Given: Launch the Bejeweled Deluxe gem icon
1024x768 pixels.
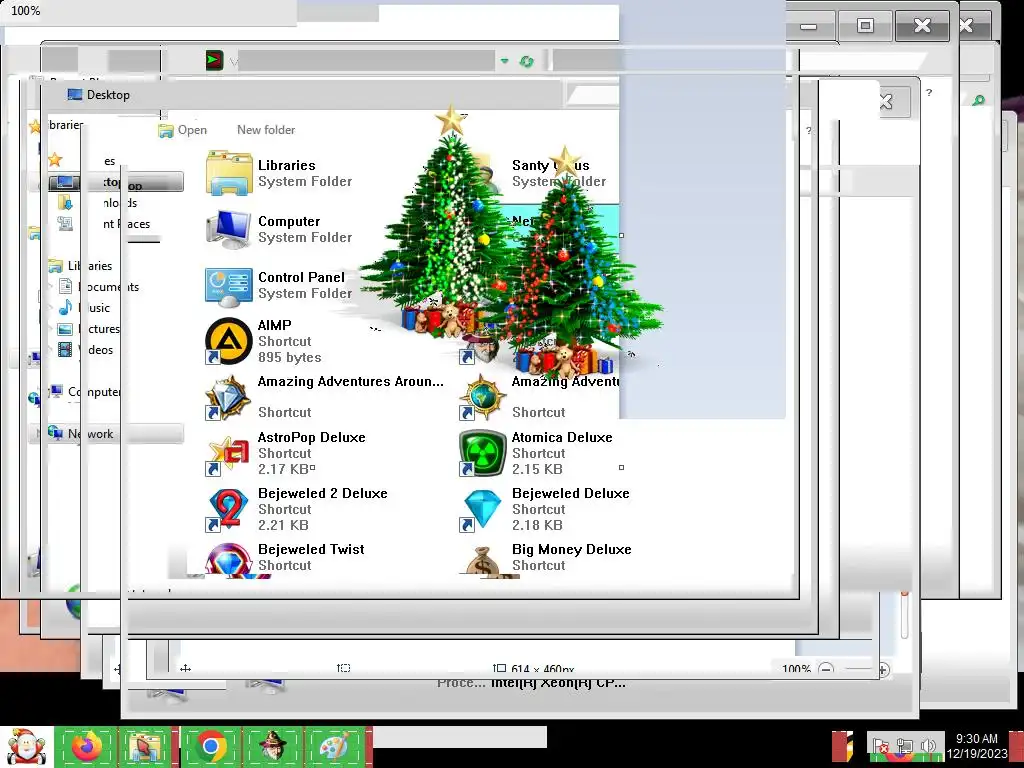Looking at the screenshot, I should click(x=482, y=509).
